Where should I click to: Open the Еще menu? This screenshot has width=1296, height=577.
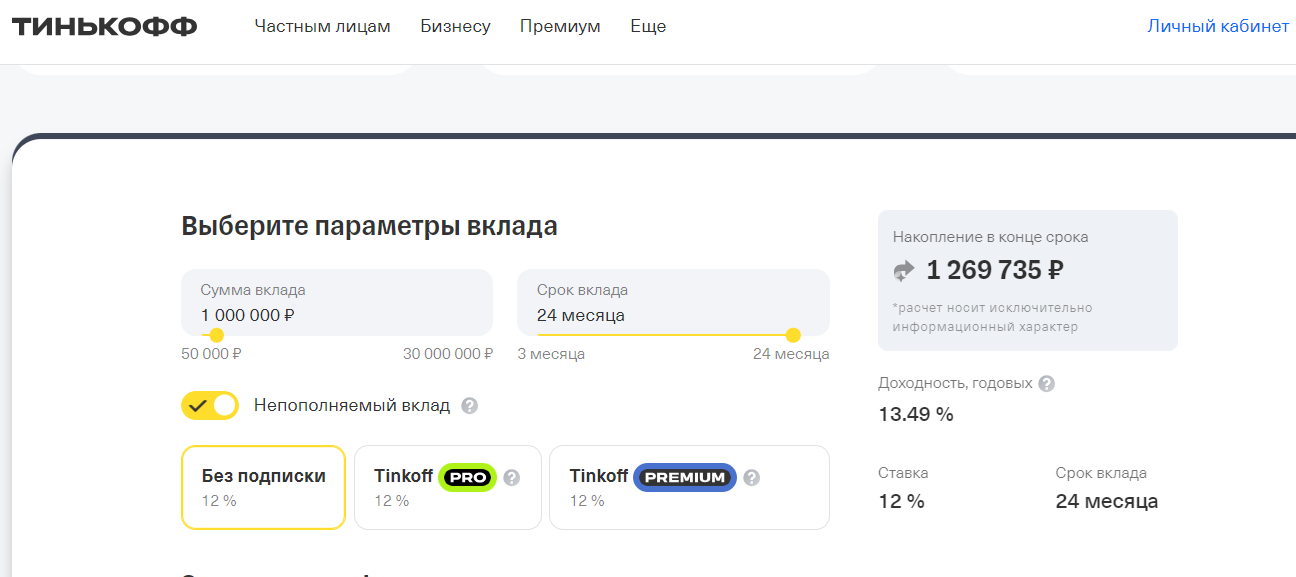[x=648, y=27]
